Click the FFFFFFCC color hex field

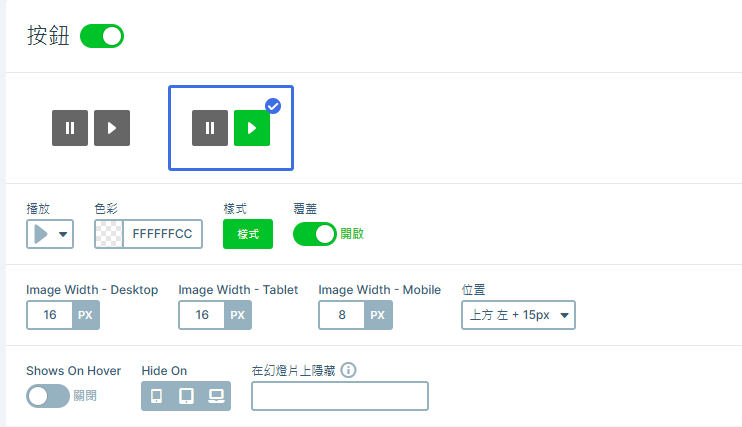pos(164,234)
